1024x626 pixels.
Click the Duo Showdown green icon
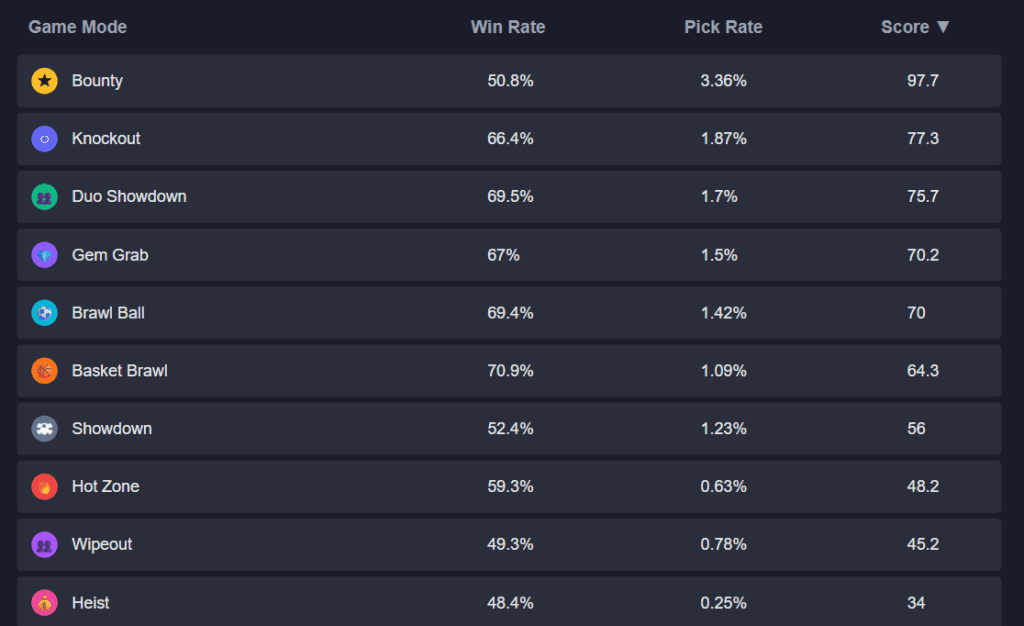44,197
